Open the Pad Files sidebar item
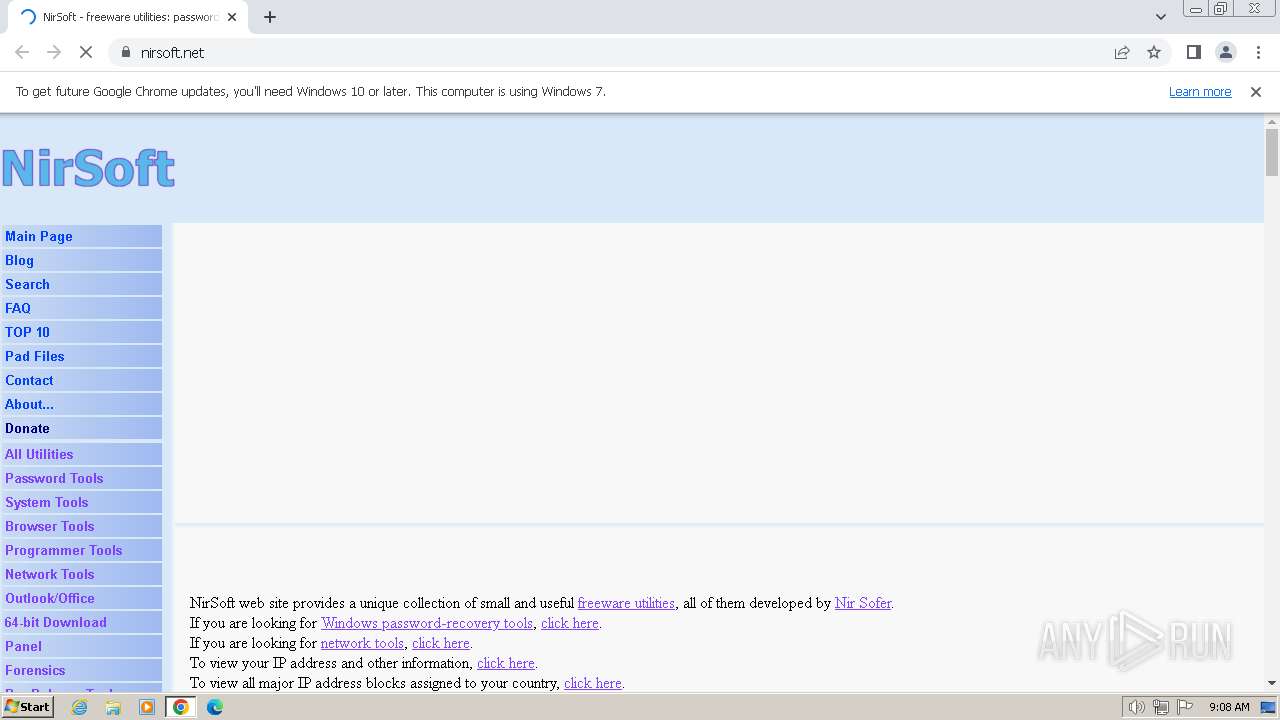 click(81, 356)
